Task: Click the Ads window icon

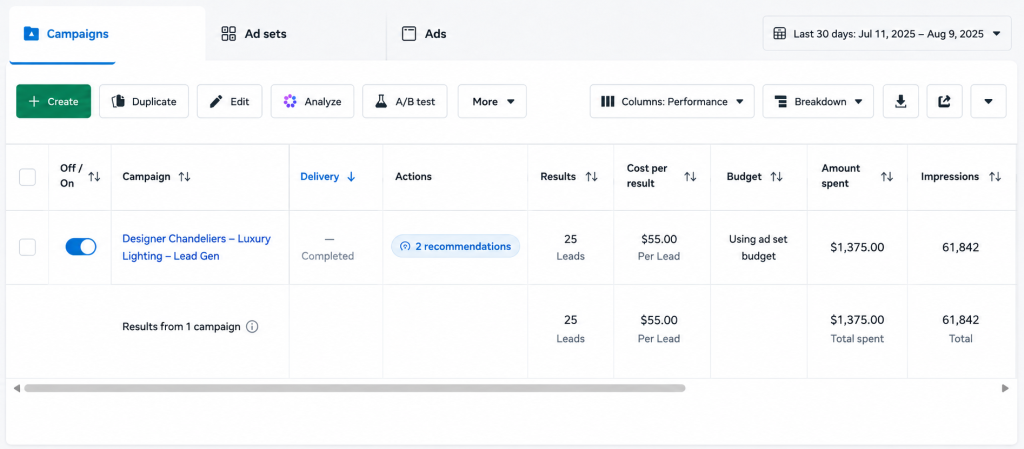Action: 409,34
